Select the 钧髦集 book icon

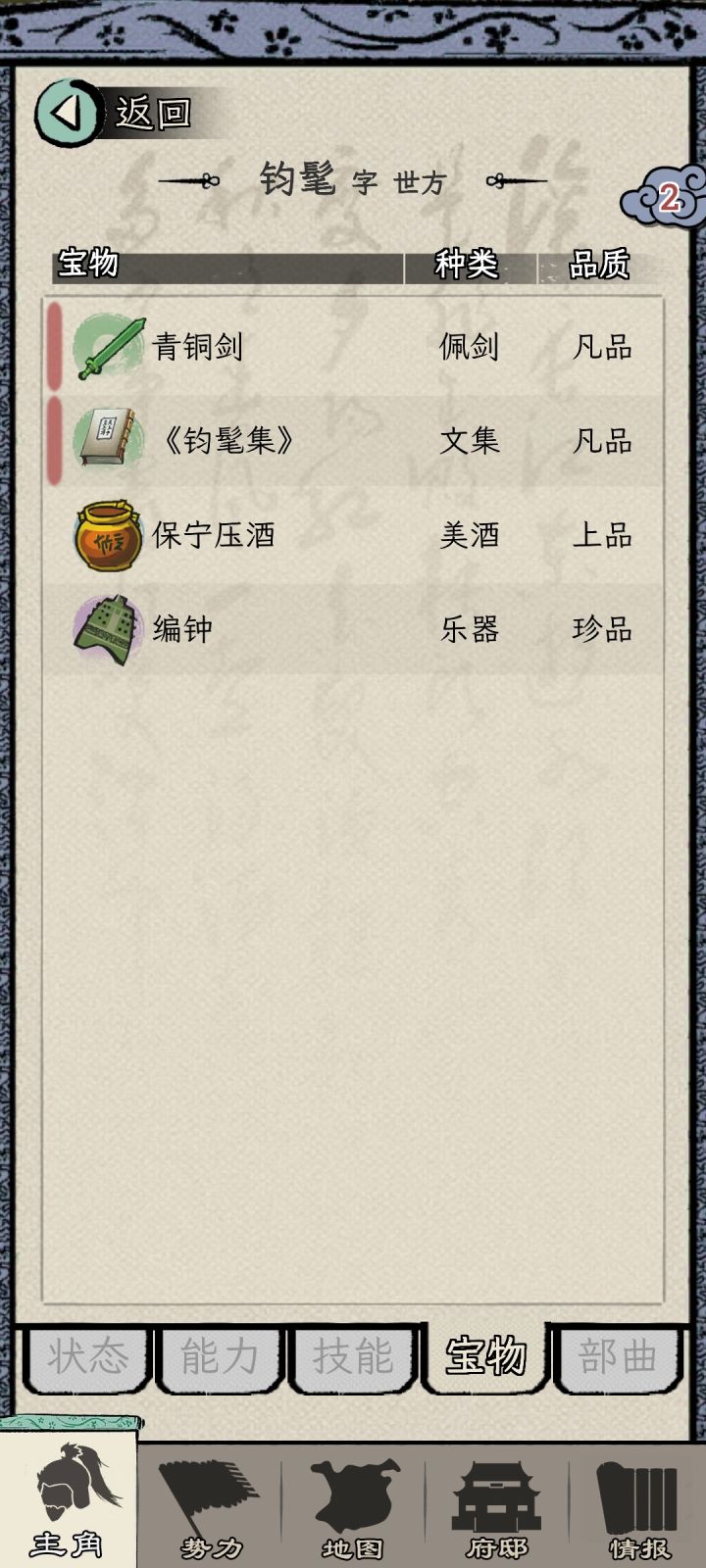[x=107, y=440]
